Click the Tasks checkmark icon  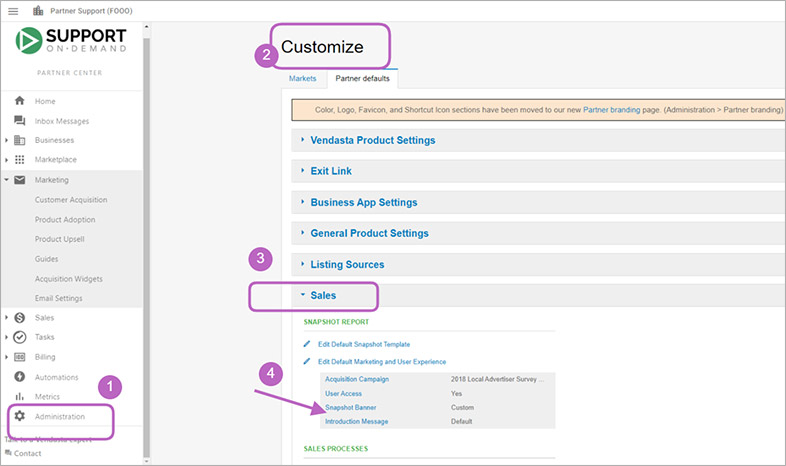[20, 337]
